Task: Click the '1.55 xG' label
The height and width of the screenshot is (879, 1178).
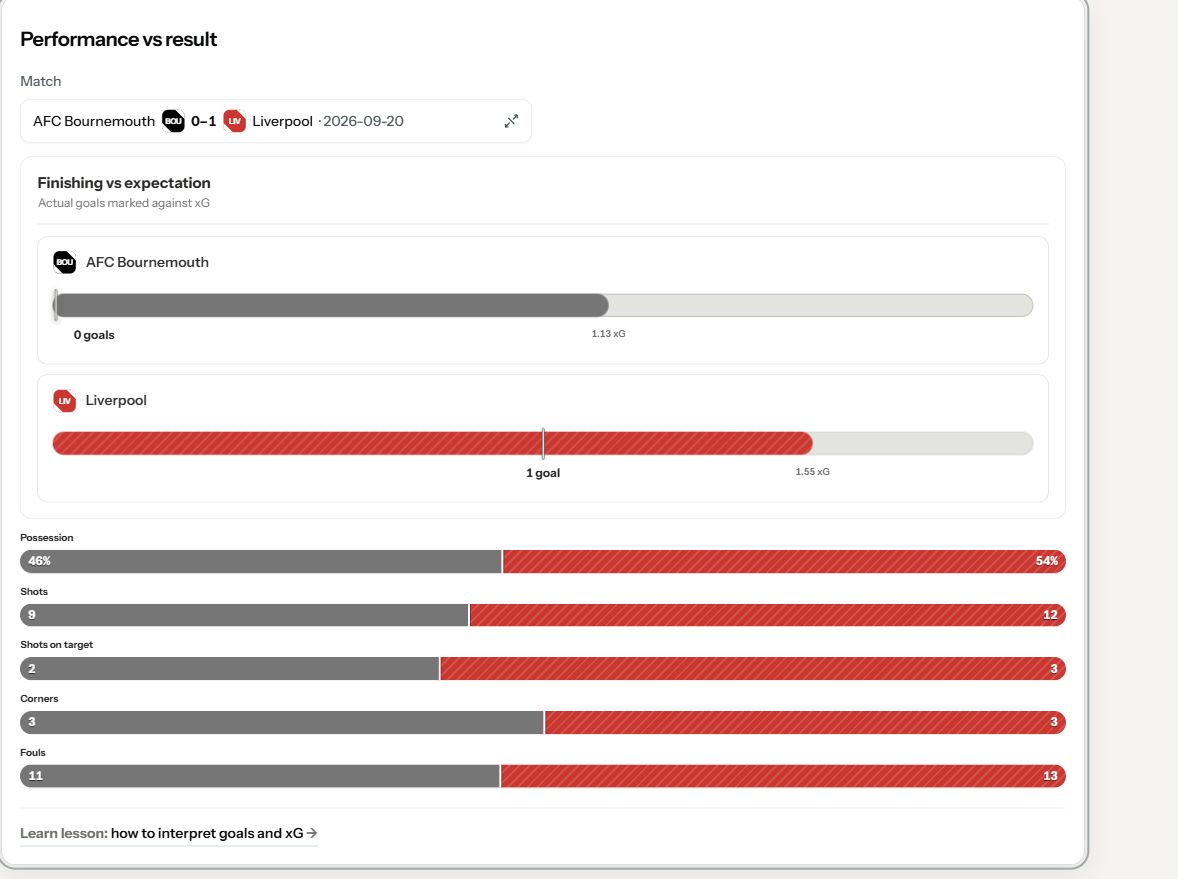Action: coord(812,472)
